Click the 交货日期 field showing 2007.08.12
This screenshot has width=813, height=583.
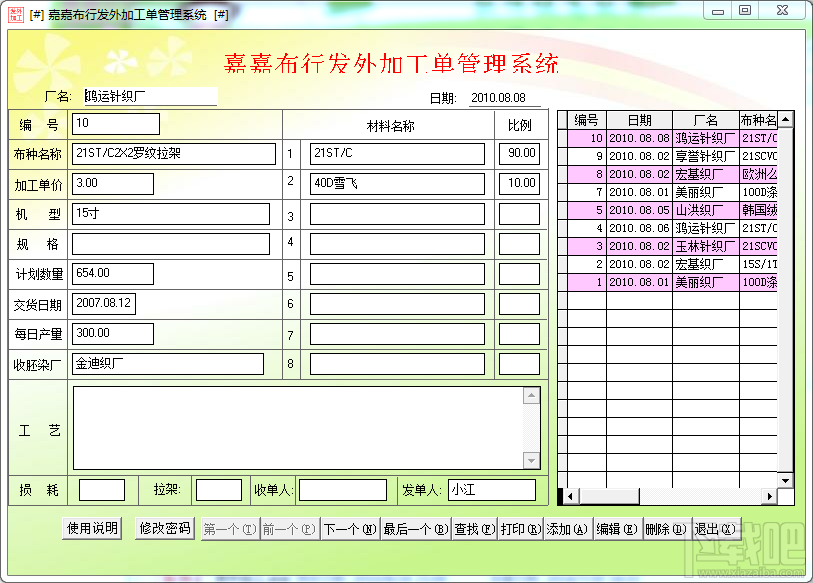pyautogui.click(x=104, y=304)
